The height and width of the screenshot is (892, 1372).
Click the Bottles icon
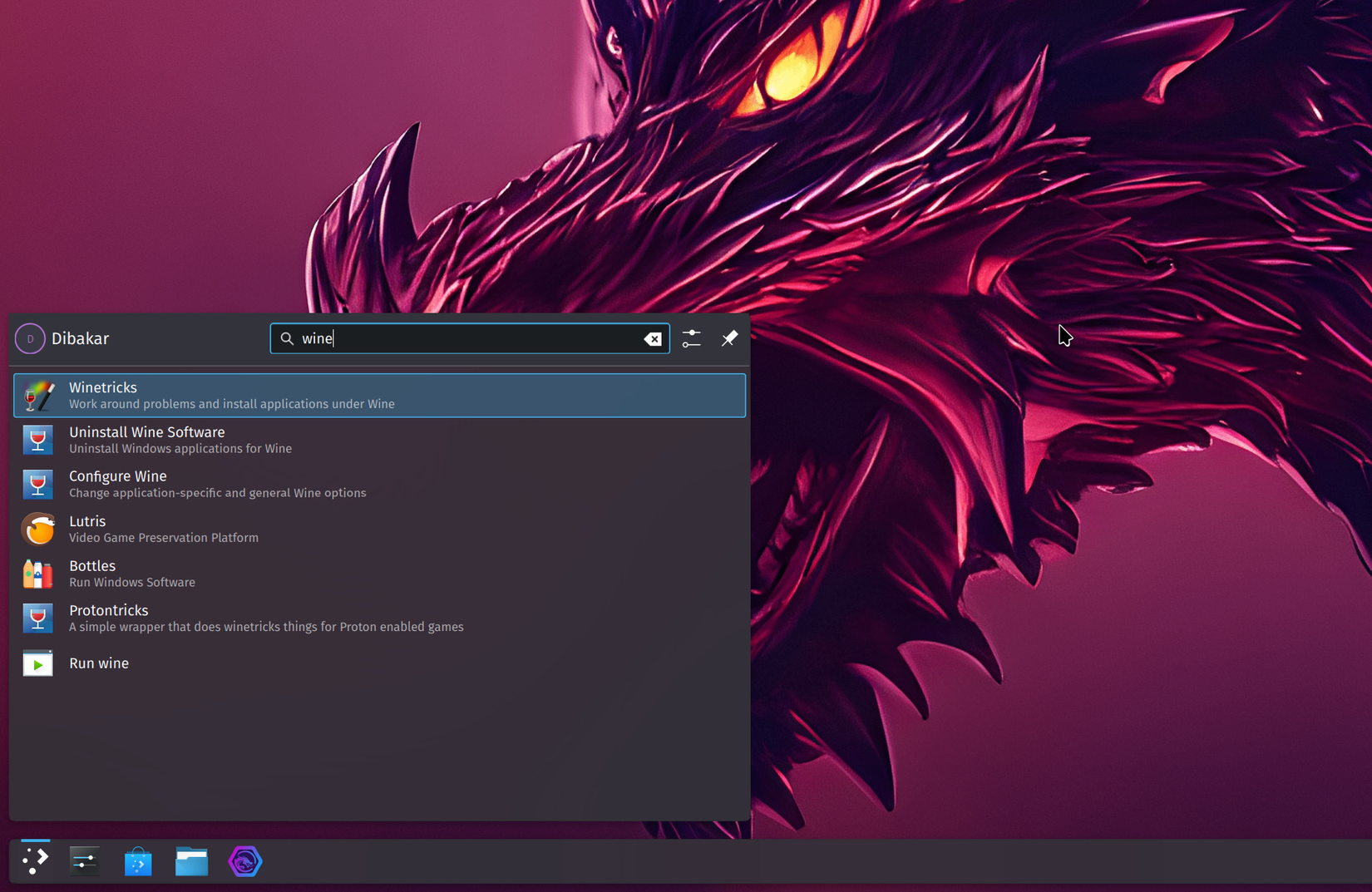[x=38, y=574]
